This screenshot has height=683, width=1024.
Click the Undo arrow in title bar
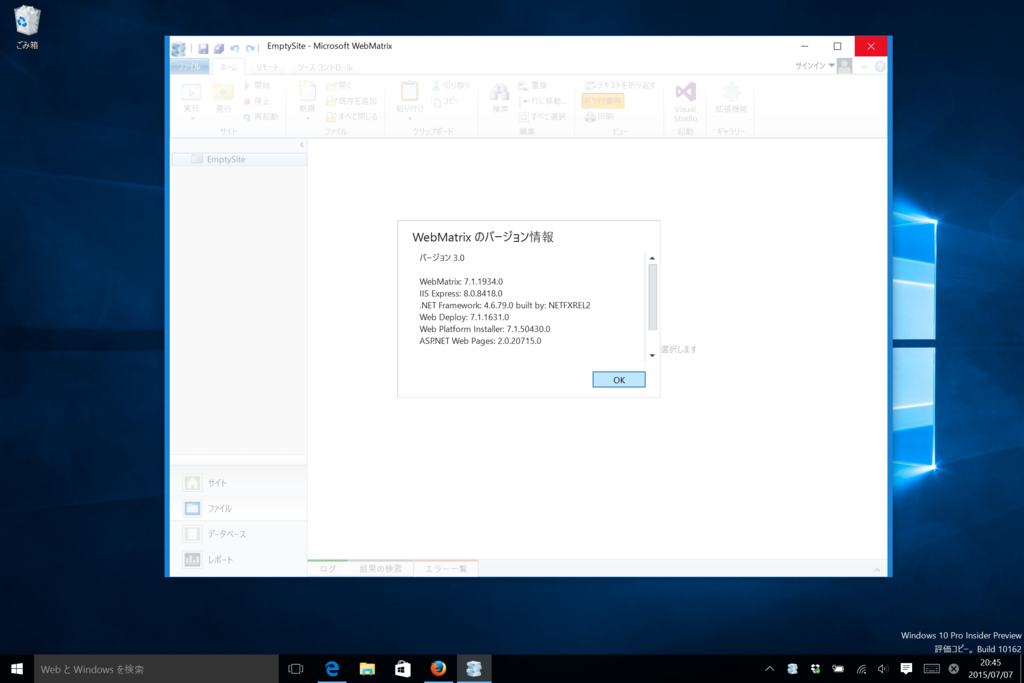click(234, 48)
